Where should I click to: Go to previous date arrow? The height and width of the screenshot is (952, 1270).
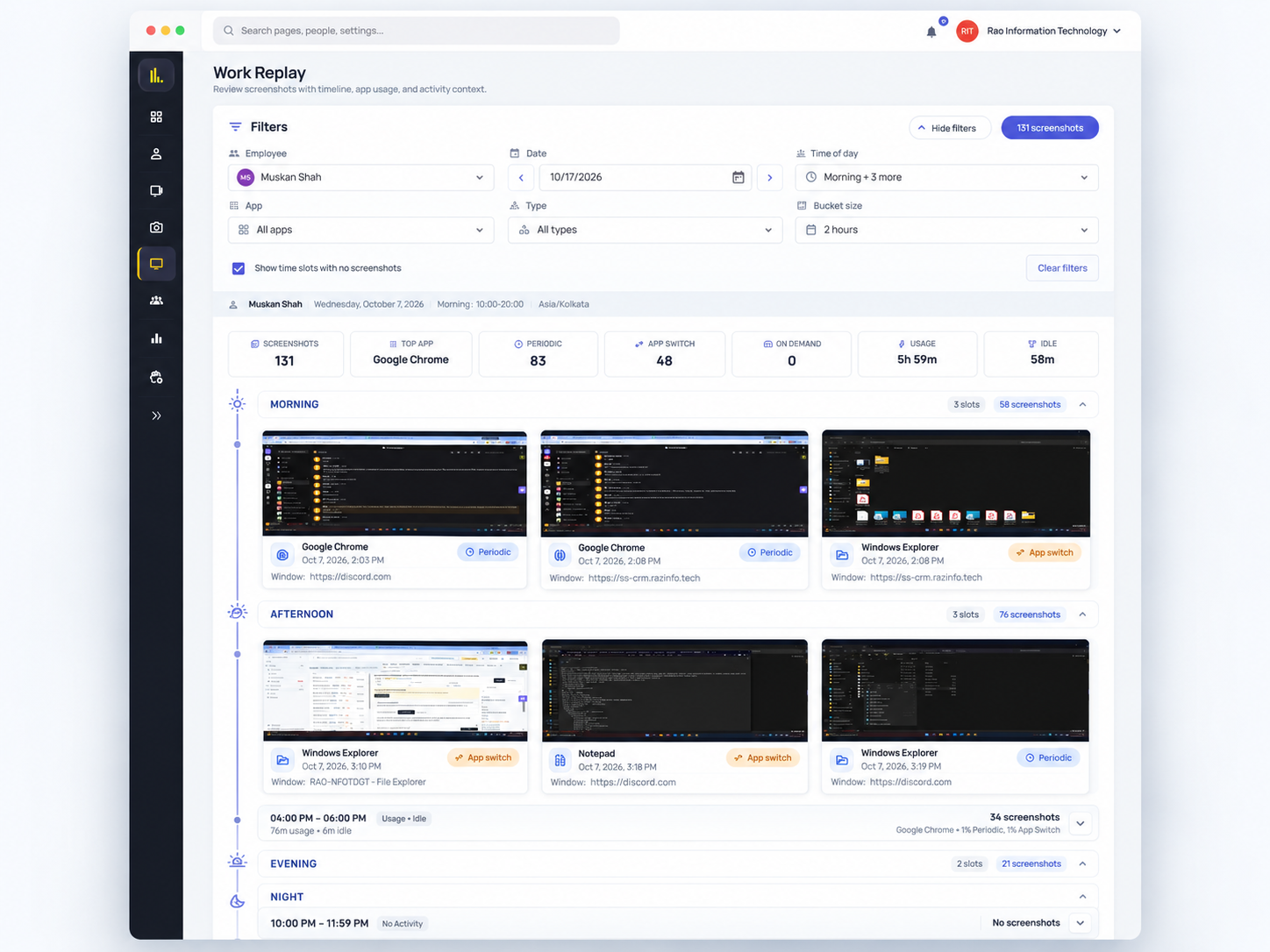pos(521,177)
